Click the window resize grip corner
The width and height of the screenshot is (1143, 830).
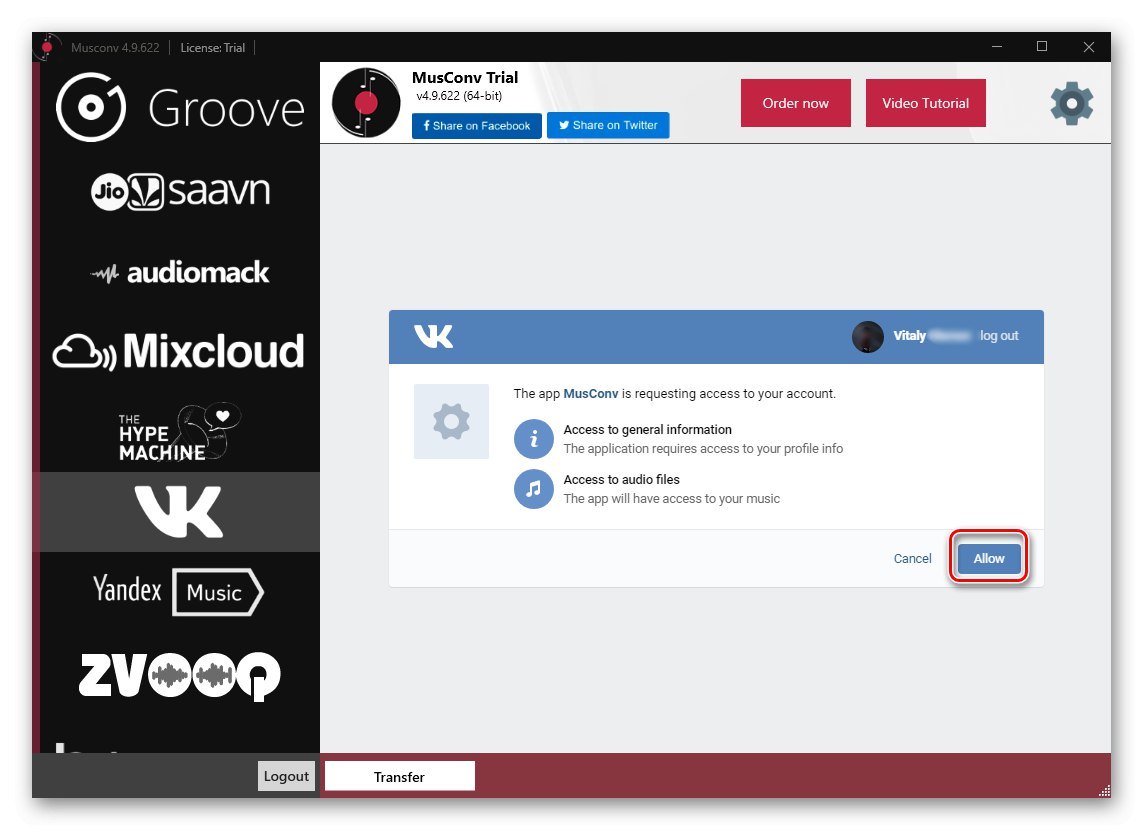tap(1104, 791)
